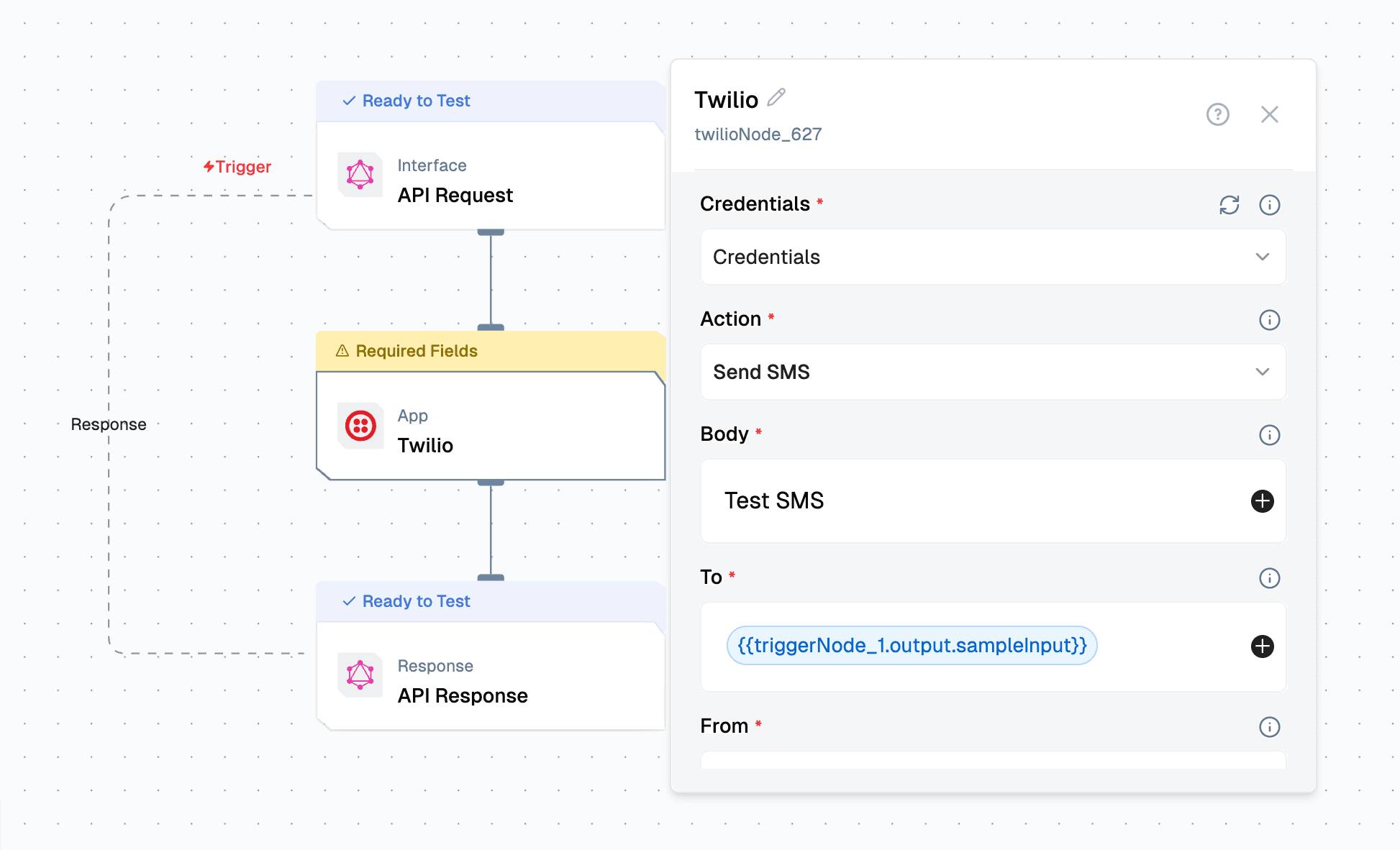Click the plus icon in the To field

click(1263, 646)
